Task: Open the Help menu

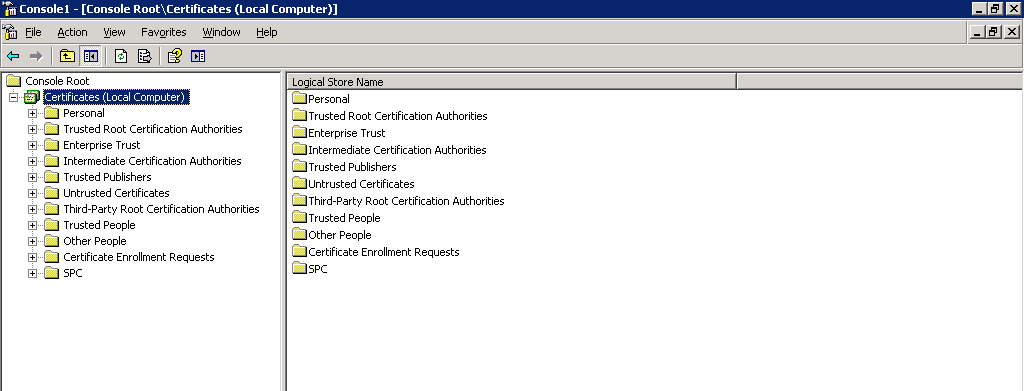Action: point(266,32)
